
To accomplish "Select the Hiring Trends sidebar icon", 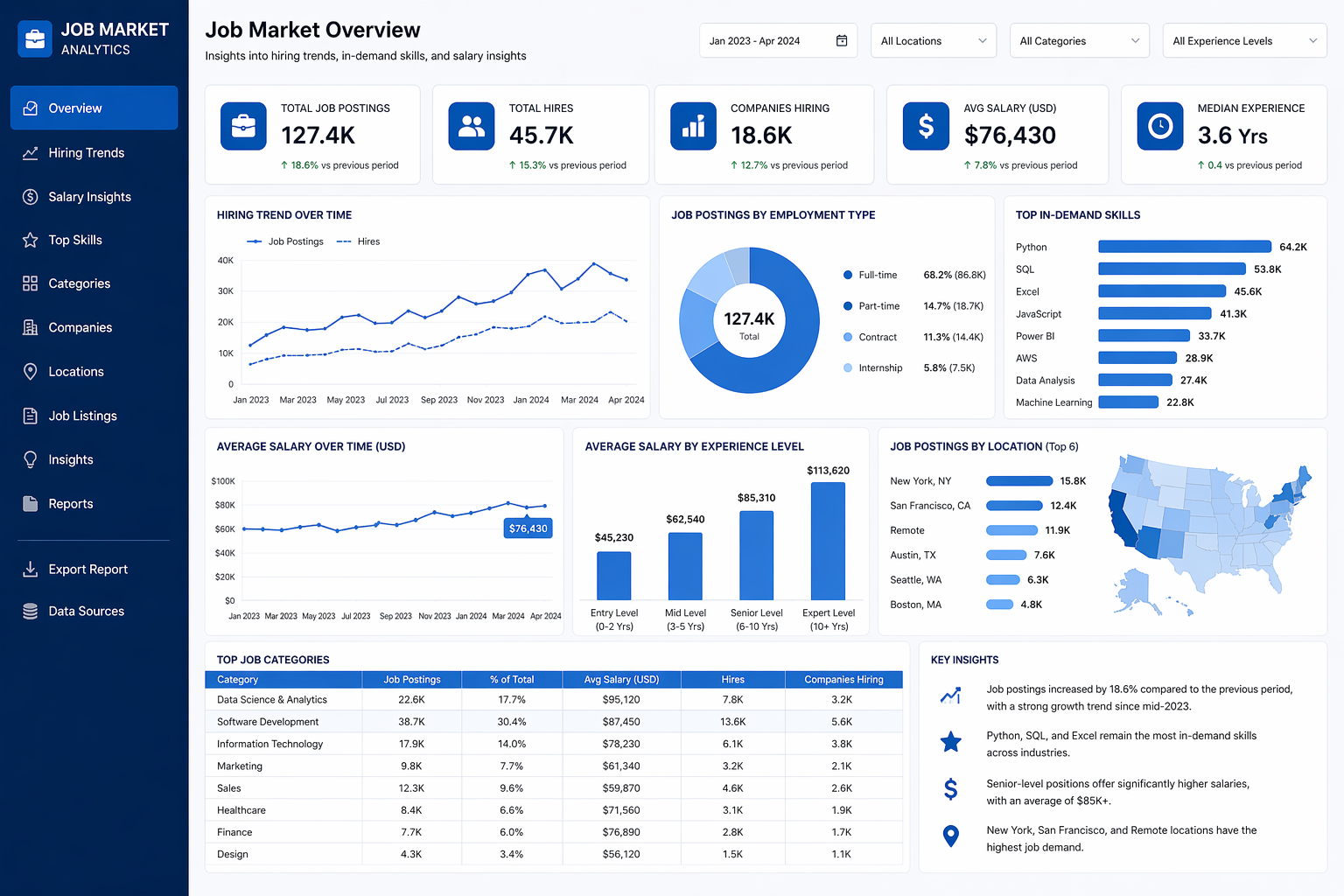I will point(30,152).
